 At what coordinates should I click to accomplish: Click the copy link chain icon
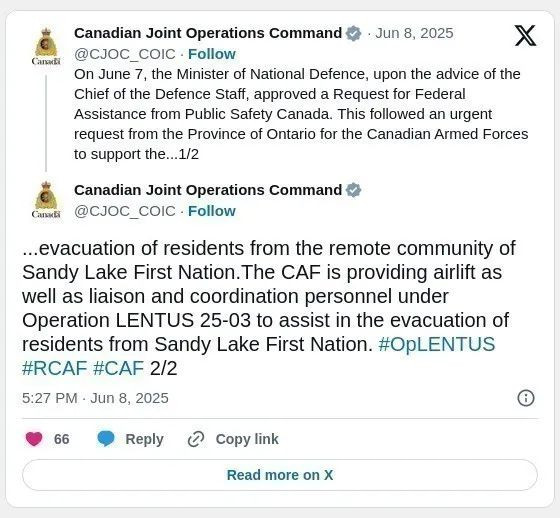coord(196,439)
